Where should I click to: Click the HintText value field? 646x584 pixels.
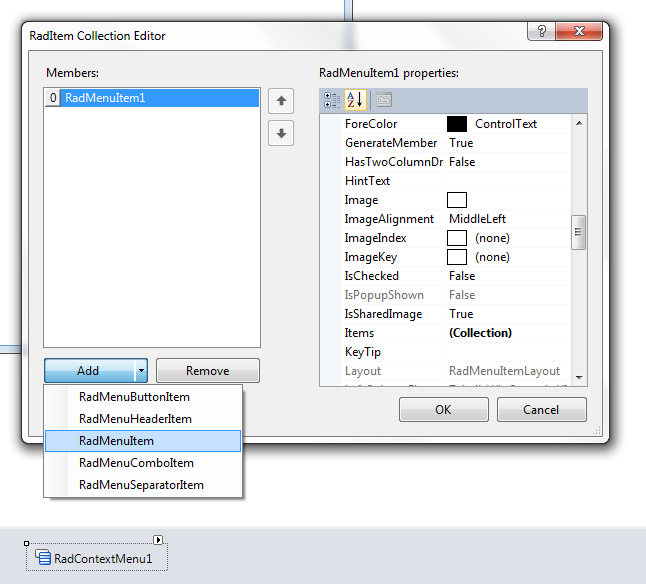pos(508,181)
